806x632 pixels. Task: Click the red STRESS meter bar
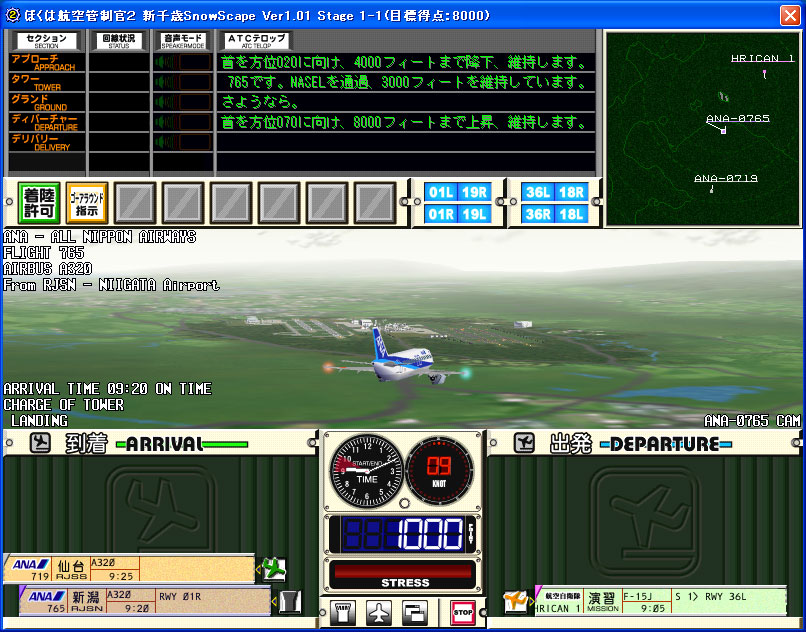point(402,571)
